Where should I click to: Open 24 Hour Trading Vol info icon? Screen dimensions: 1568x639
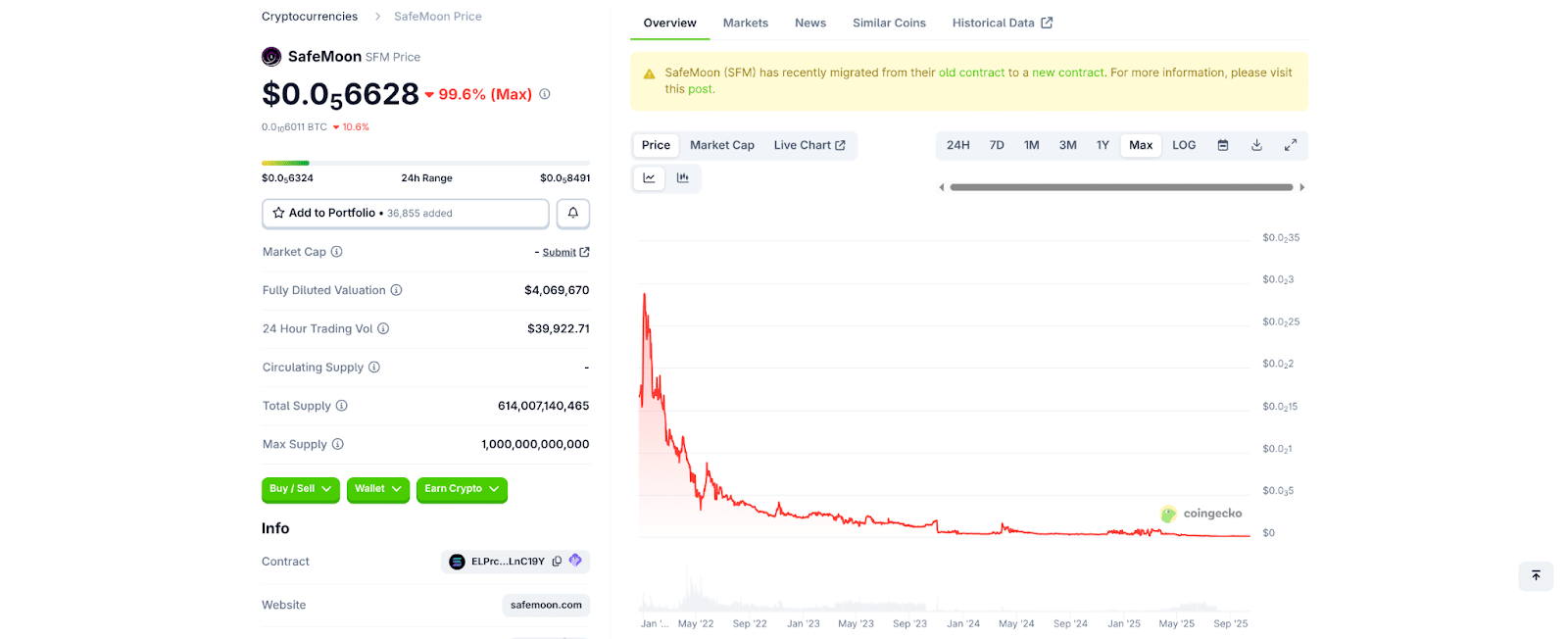click(x=383, y=328)
